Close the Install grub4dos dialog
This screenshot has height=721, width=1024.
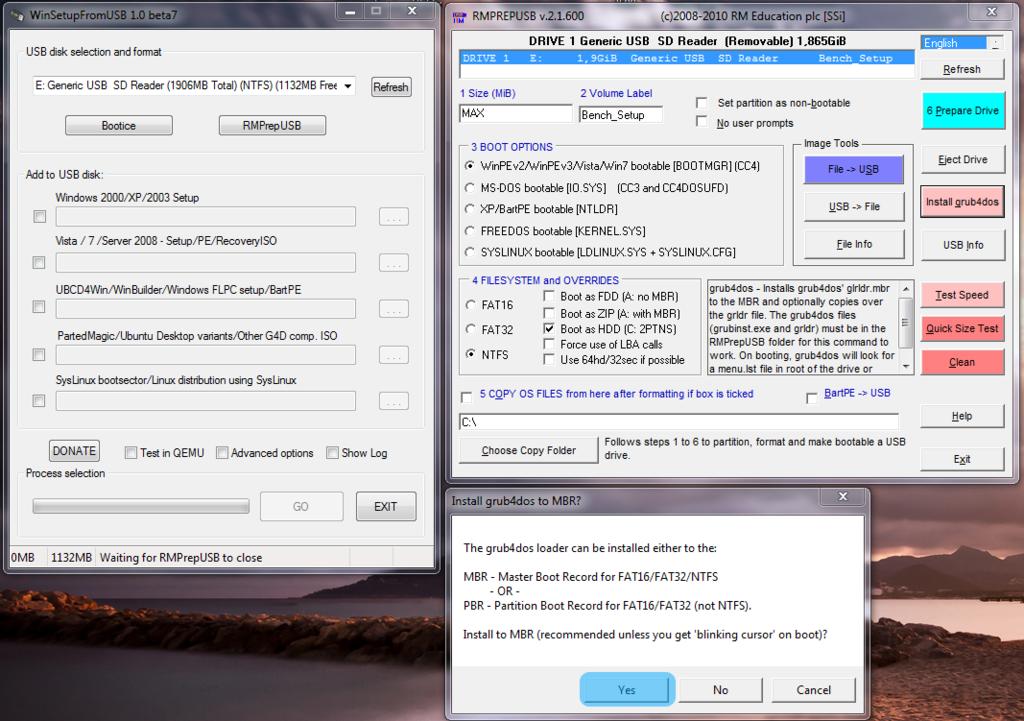coord(842,497)
